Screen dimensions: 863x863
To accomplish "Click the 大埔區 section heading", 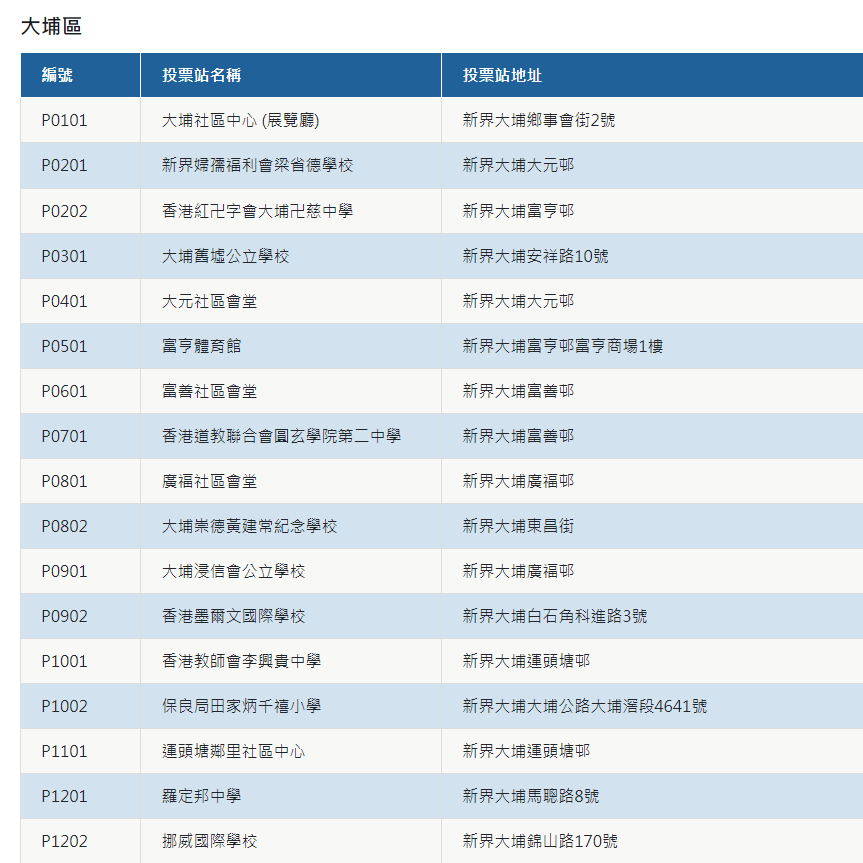I will (51, 27).
